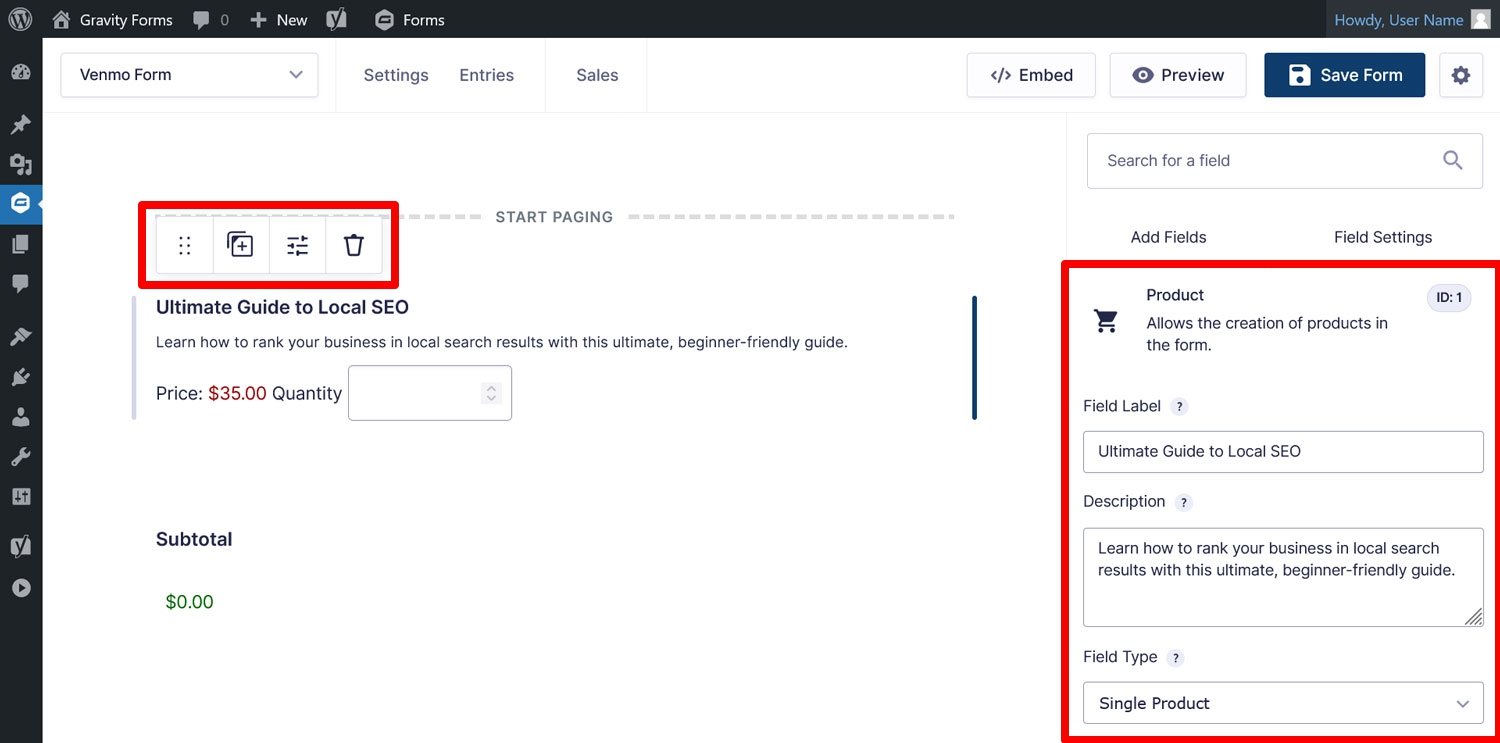1500x743 pixels.
Task: Open the form Settings menu
Action: (396, 75)
